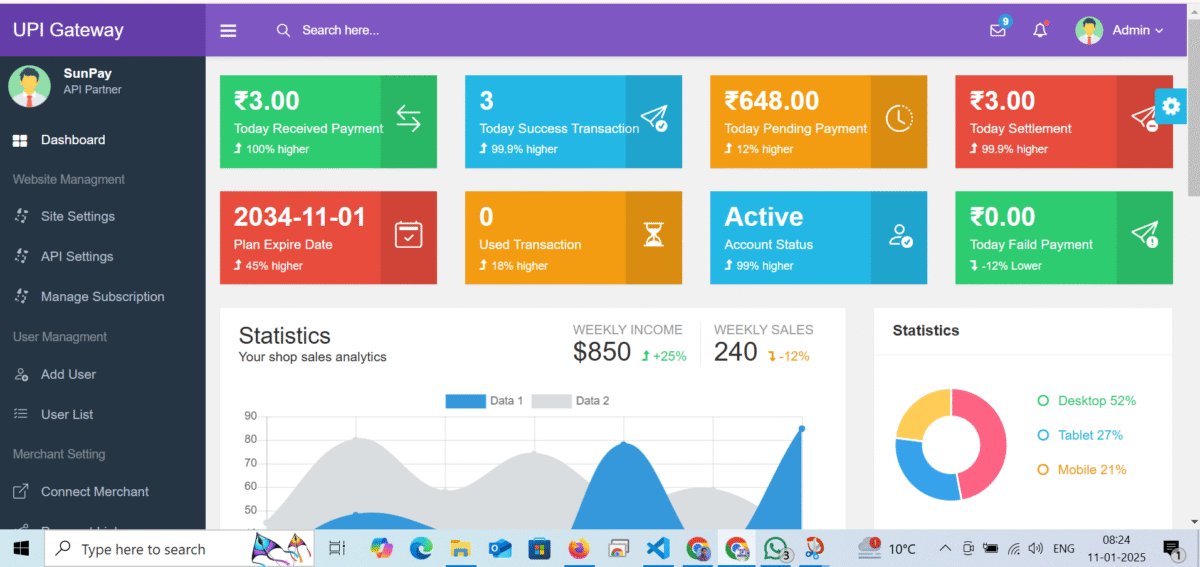Click the clock icon on Pending Payment card
Viewport: 1200px width, 567px height.
[x=899, y=118]
